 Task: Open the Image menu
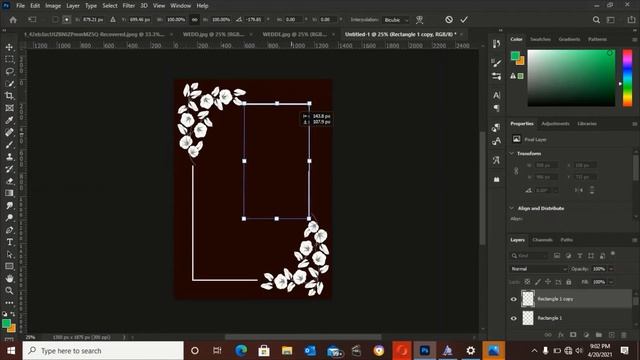tap(53, 6)
